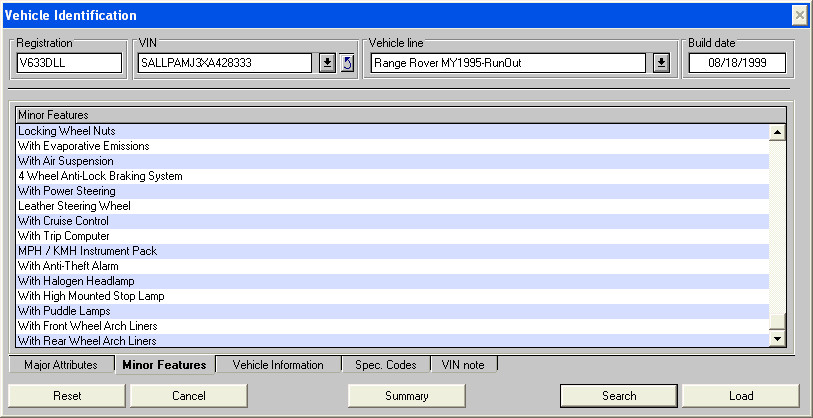813x418 pixels.
Task: Go to the Spec. Codes tab
Action: pos(386,365)
